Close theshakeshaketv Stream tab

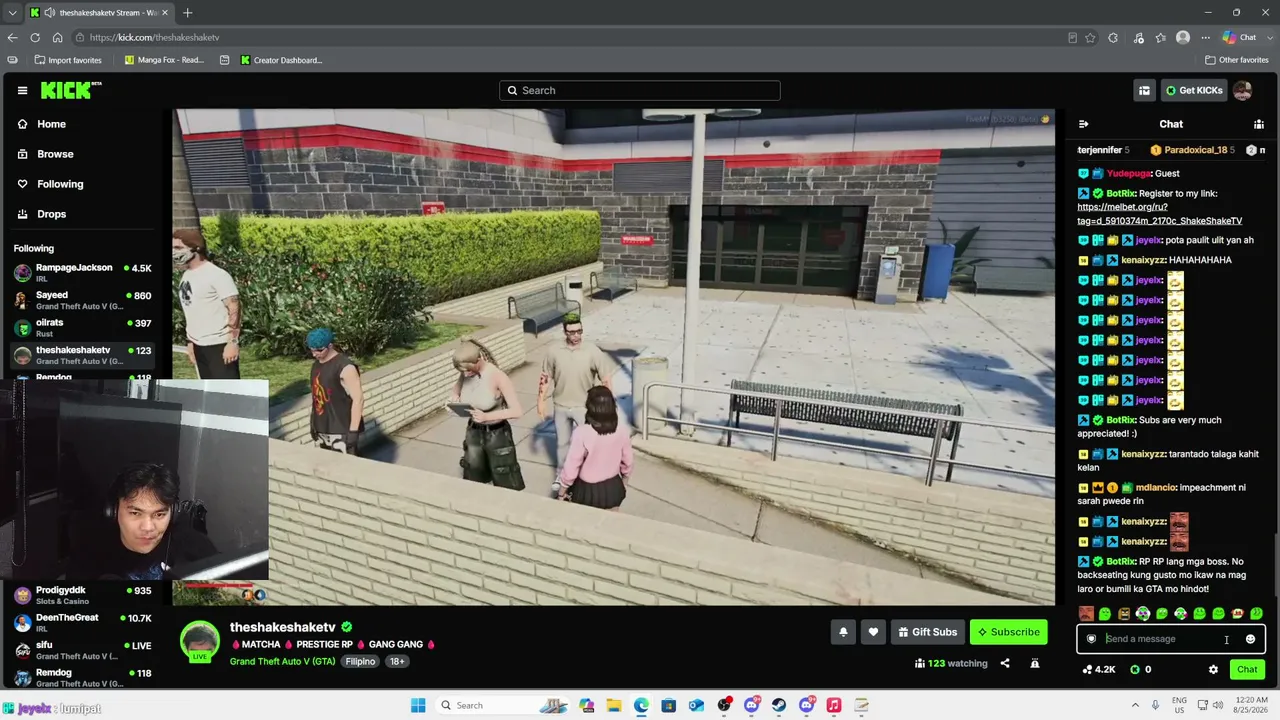pyautogui.click(x=165, y=13)
